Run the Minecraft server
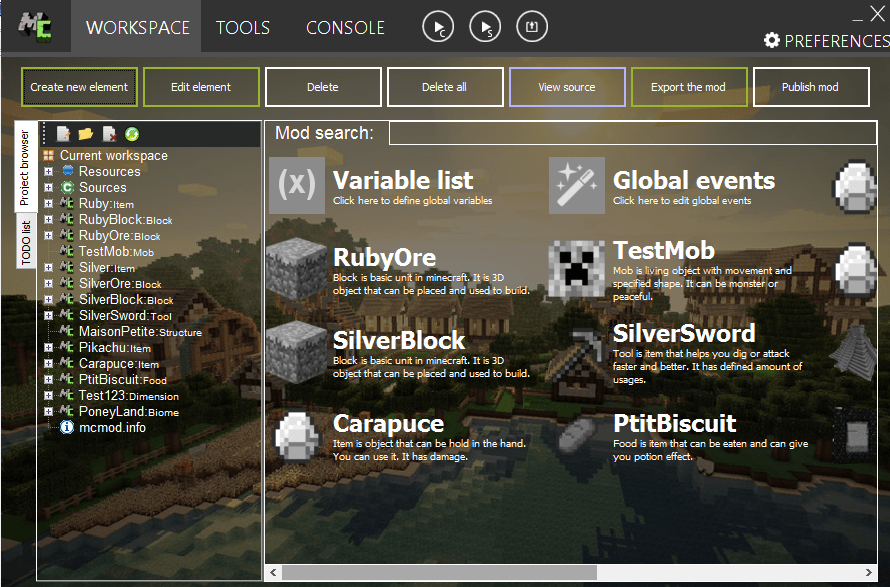890x587 pixels. point(485,26)
